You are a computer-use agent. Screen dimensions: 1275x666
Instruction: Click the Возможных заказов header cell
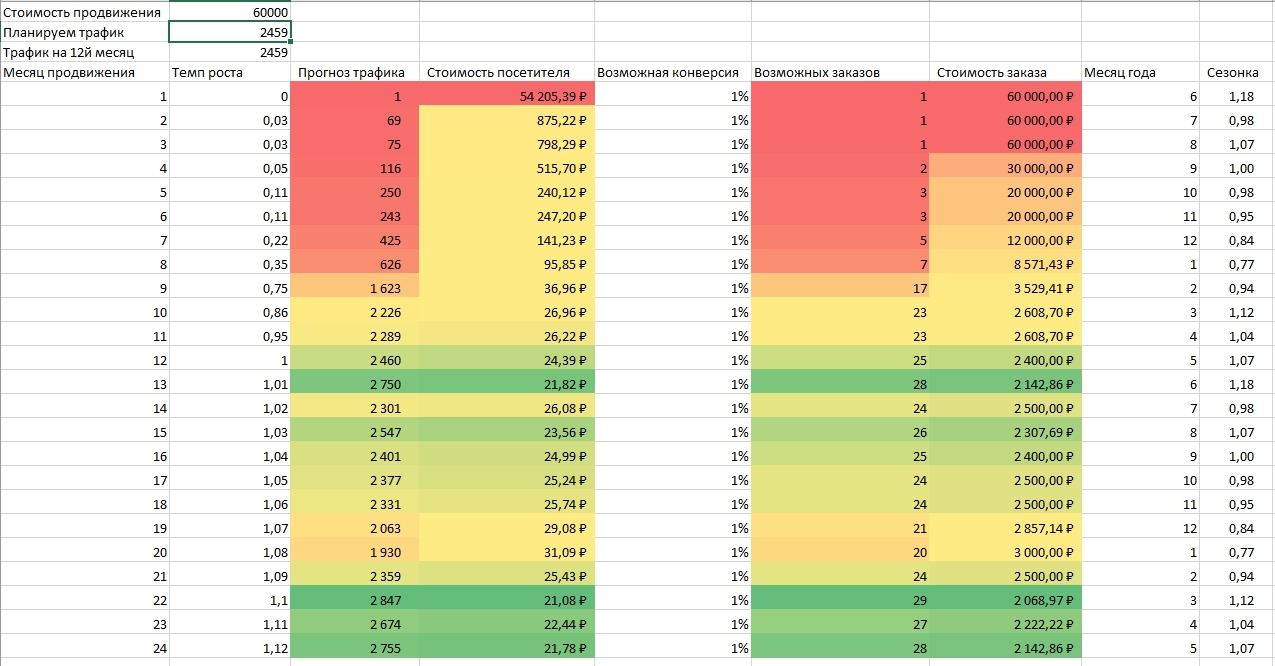coord(840,72)
